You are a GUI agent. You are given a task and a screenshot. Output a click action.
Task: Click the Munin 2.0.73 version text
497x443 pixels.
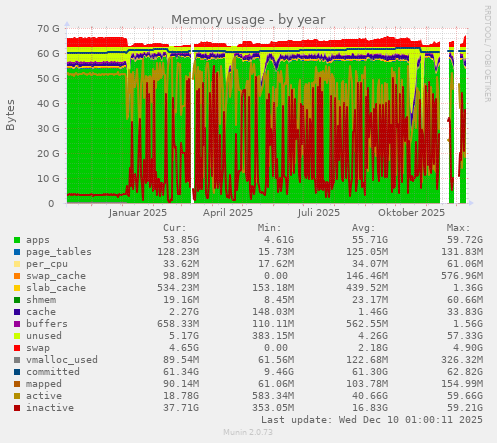pos(248,432)
